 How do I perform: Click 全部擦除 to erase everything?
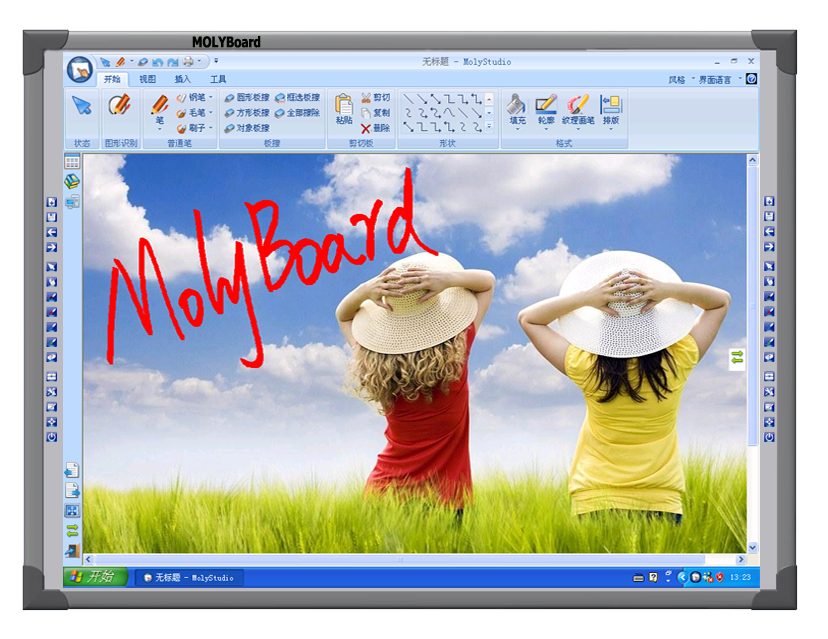297,112
